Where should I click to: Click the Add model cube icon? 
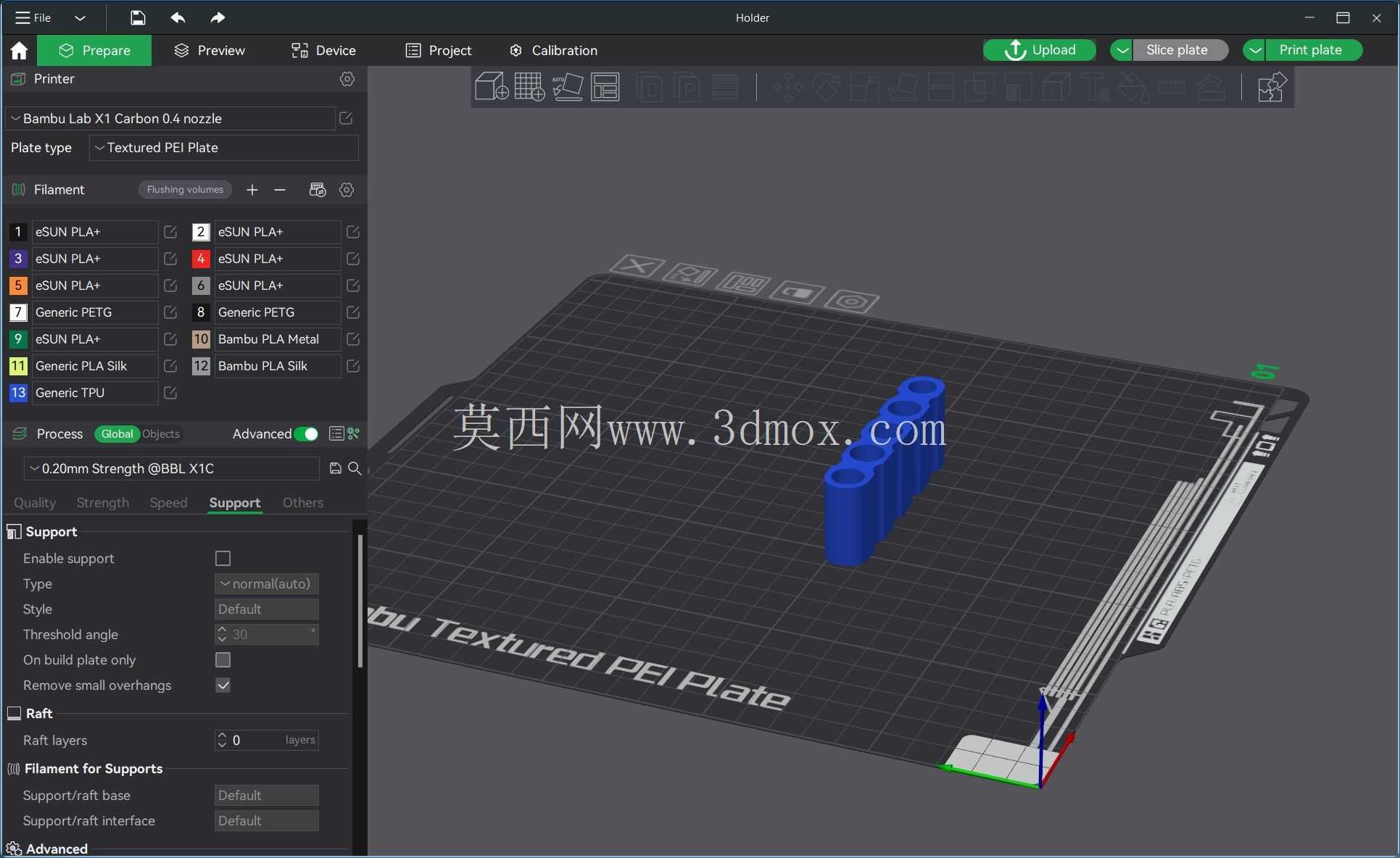pos(491,87)
